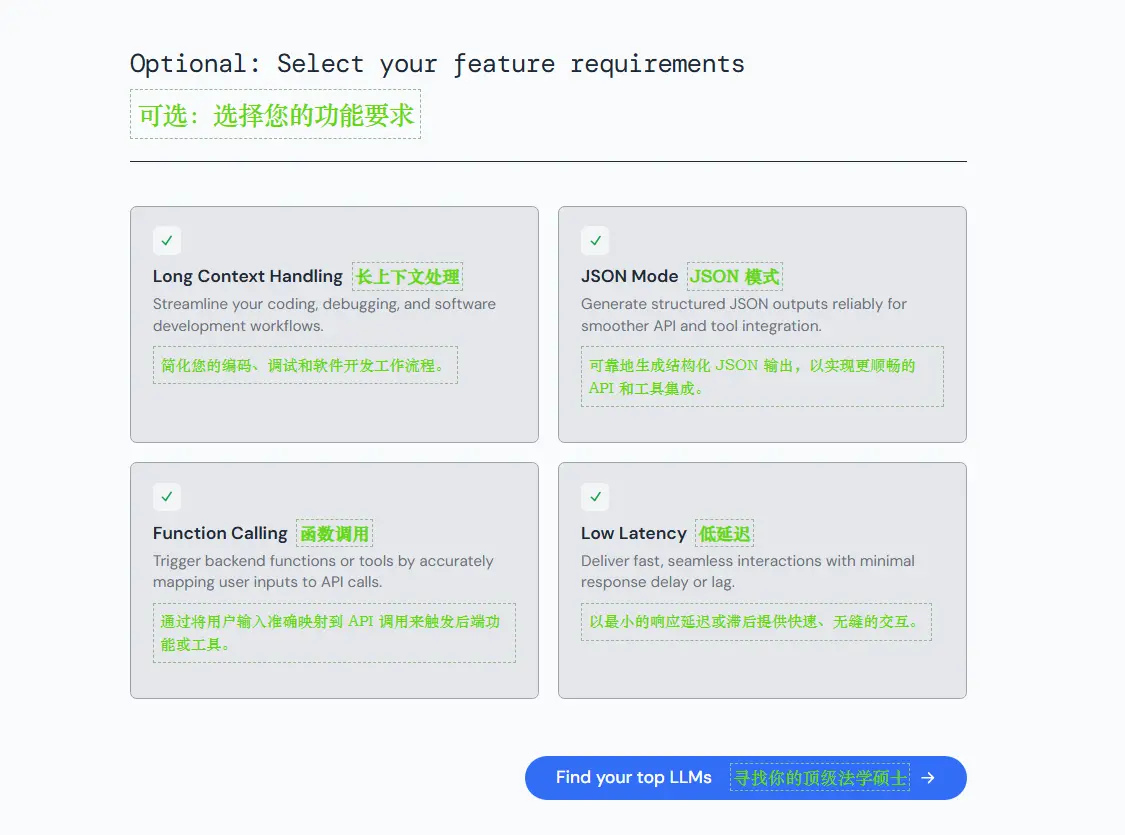Viewport: 1125px width, 835px height.
Task: Click the 低延迟 translation label
Action: (x=725, y=534)
